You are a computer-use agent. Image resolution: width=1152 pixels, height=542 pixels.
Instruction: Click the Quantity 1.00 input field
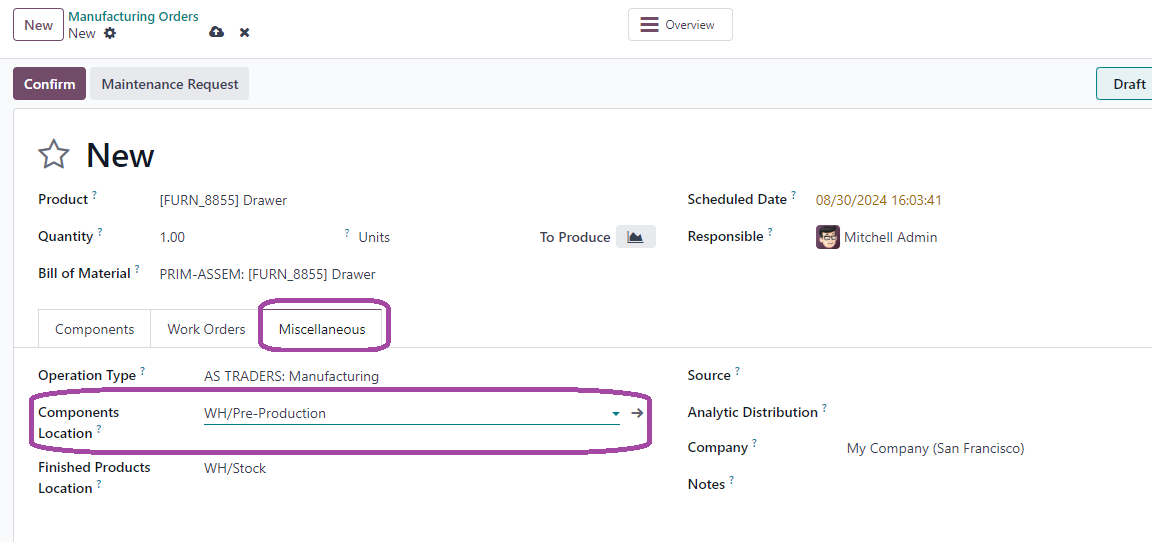click(248, 237)
